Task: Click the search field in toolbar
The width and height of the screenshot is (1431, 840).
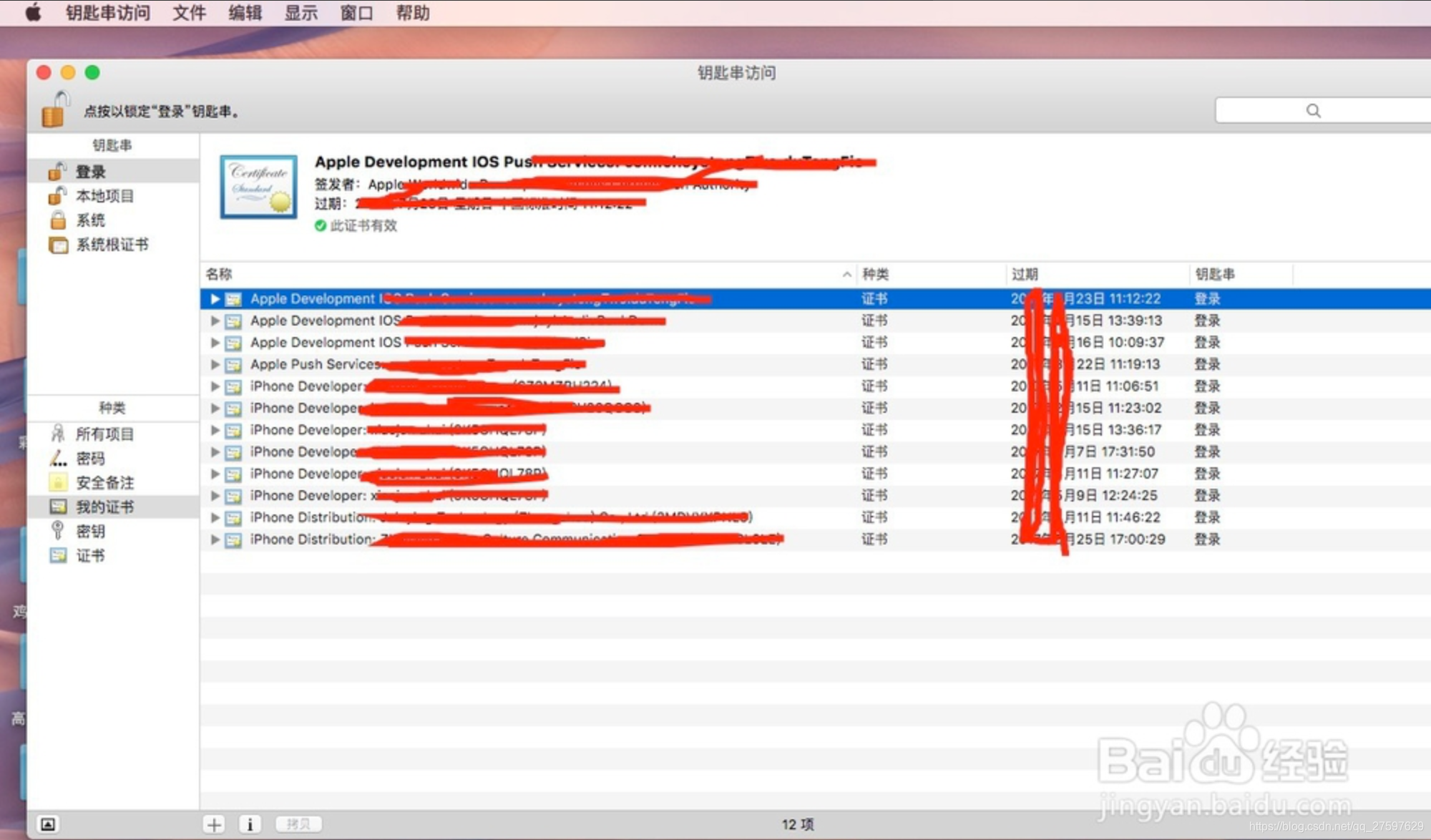Action: [x=1324, y=110]
